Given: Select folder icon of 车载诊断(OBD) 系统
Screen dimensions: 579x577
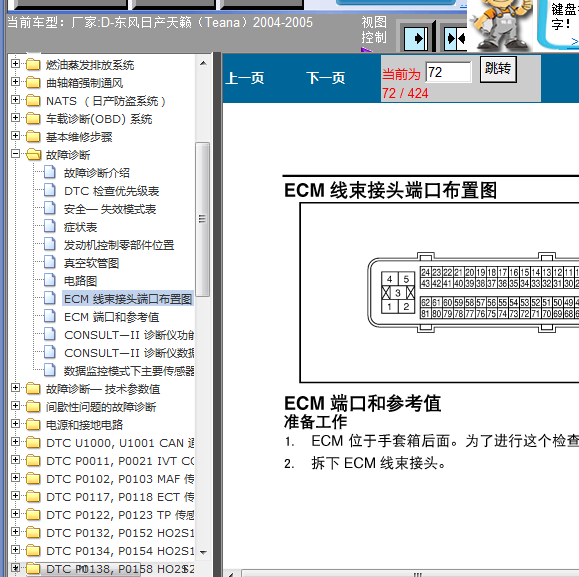Looking at the screenshot, I should pyautogui.click(x=33, y=119).
